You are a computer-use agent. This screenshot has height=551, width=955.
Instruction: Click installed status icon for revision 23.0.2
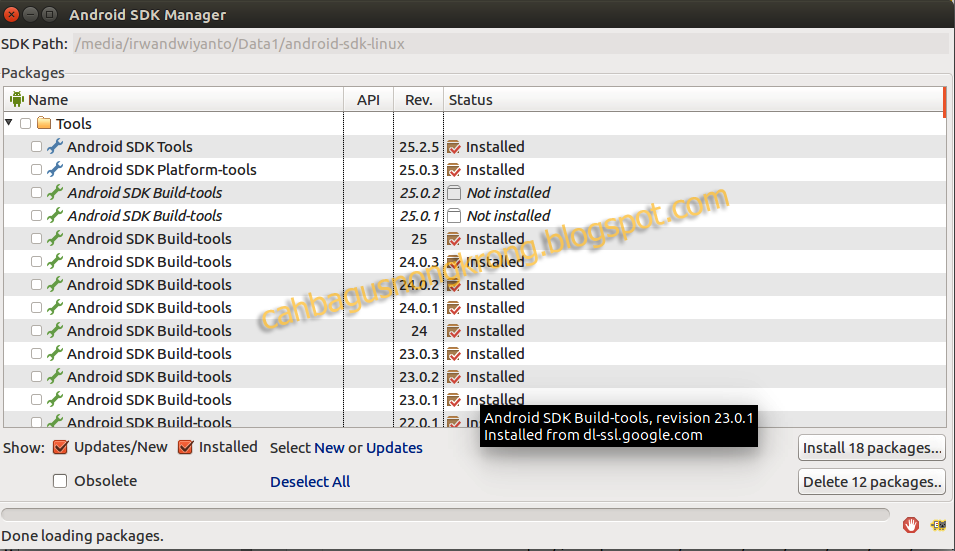coord(454,377)
